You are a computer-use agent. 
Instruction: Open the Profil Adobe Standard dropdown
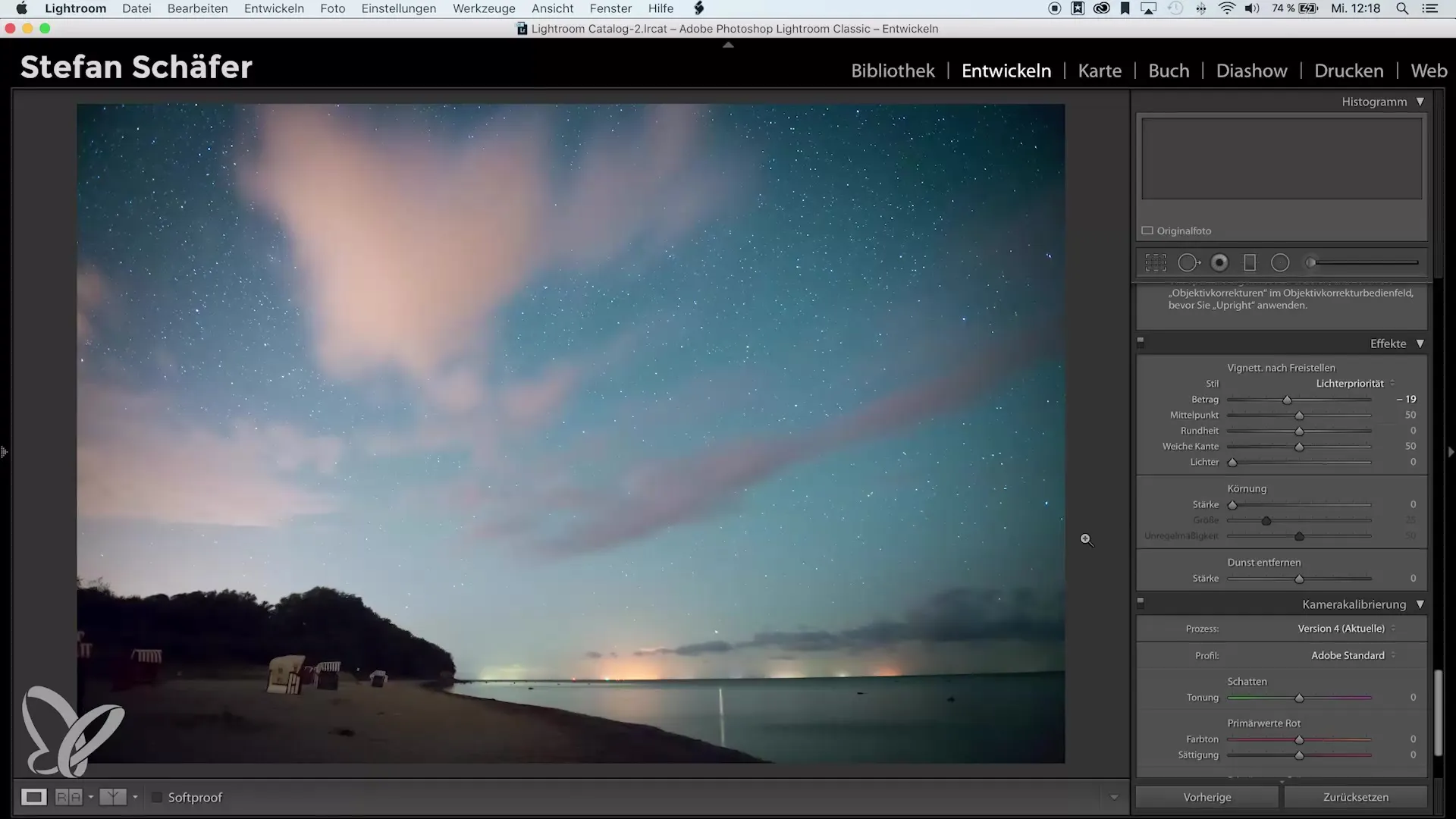point(1353,655)
